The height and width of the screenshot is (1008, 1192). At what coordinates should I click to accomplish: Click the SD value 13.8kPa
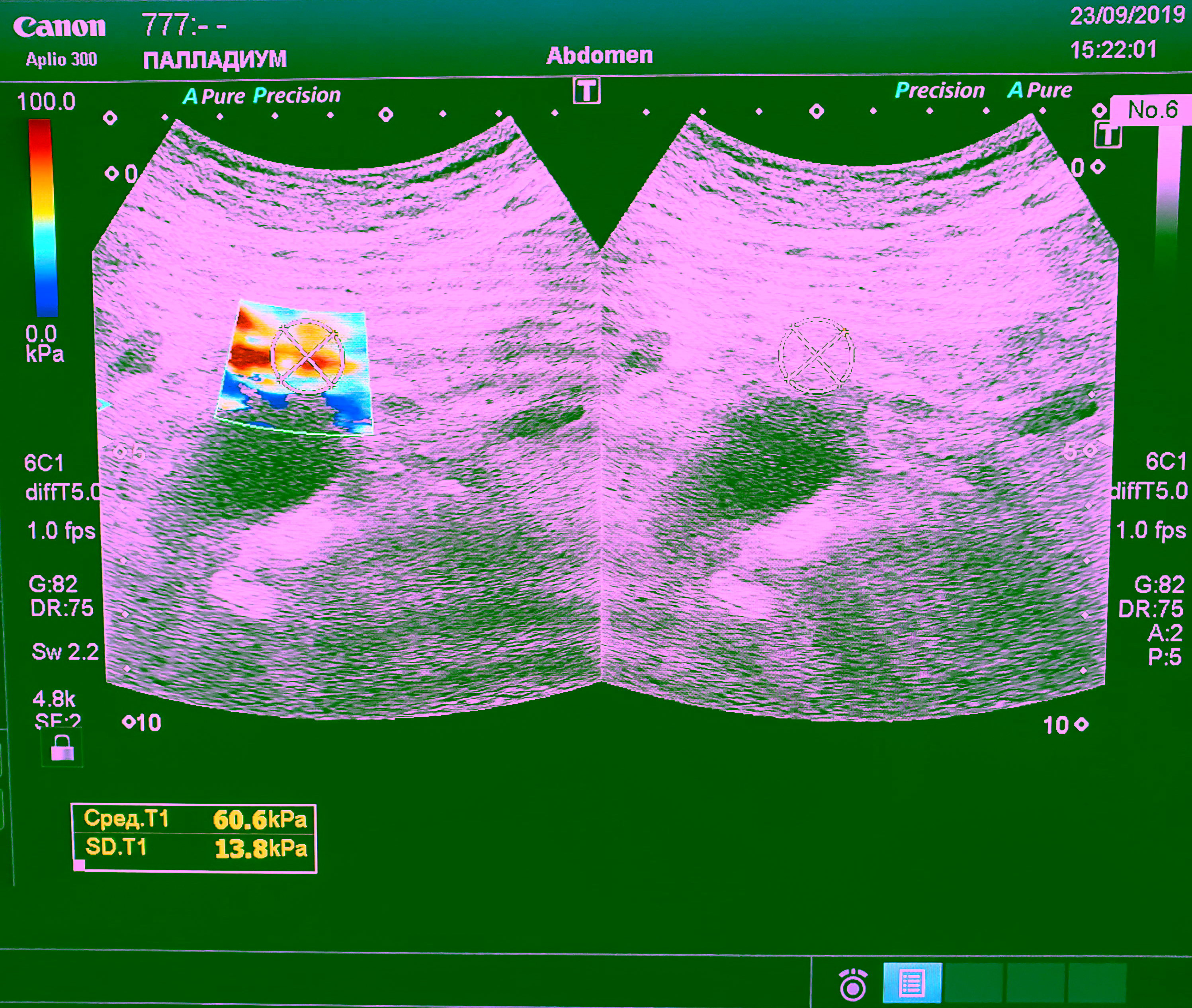pos(261,849)
